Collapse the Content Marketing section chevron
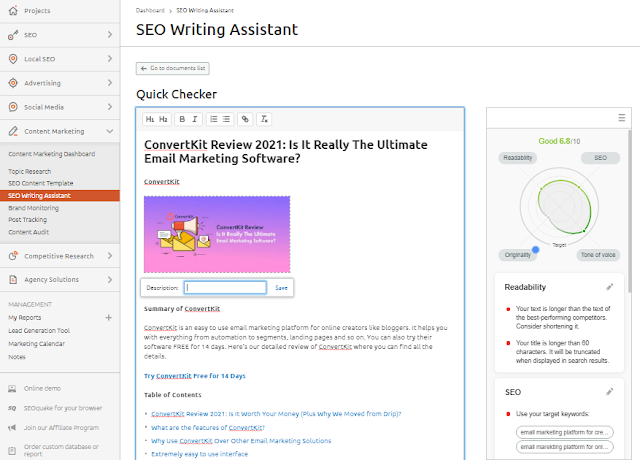Image resolution: width=640 pixels, height=460 pixels. [x=110, y=131]
